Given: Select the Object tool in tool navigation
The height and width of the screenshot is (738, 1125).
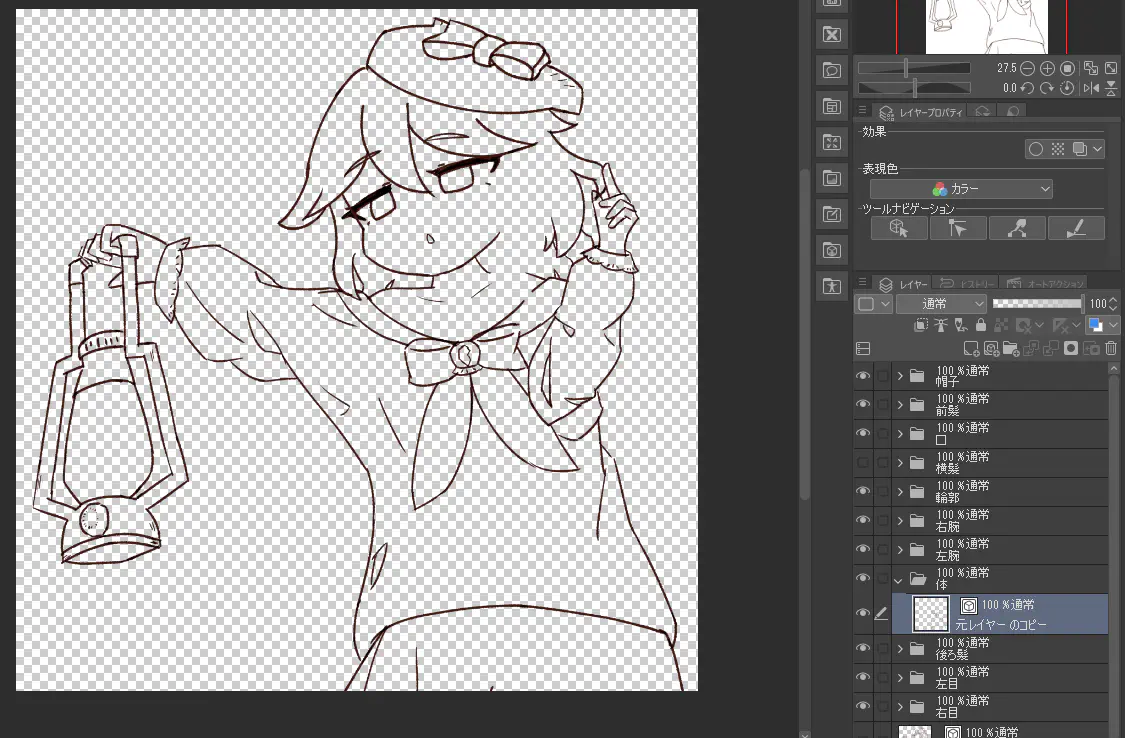Looking at the screenshot, I should (899, 229).
